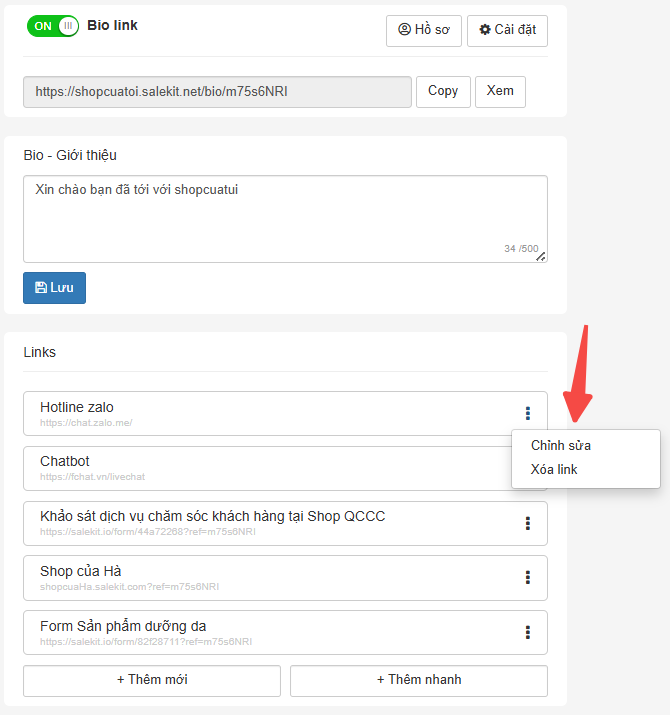Click into the Bio giới thiệu text area
Image resolution: width=670 pixels, height=715 pixels.
click(285, 219)
